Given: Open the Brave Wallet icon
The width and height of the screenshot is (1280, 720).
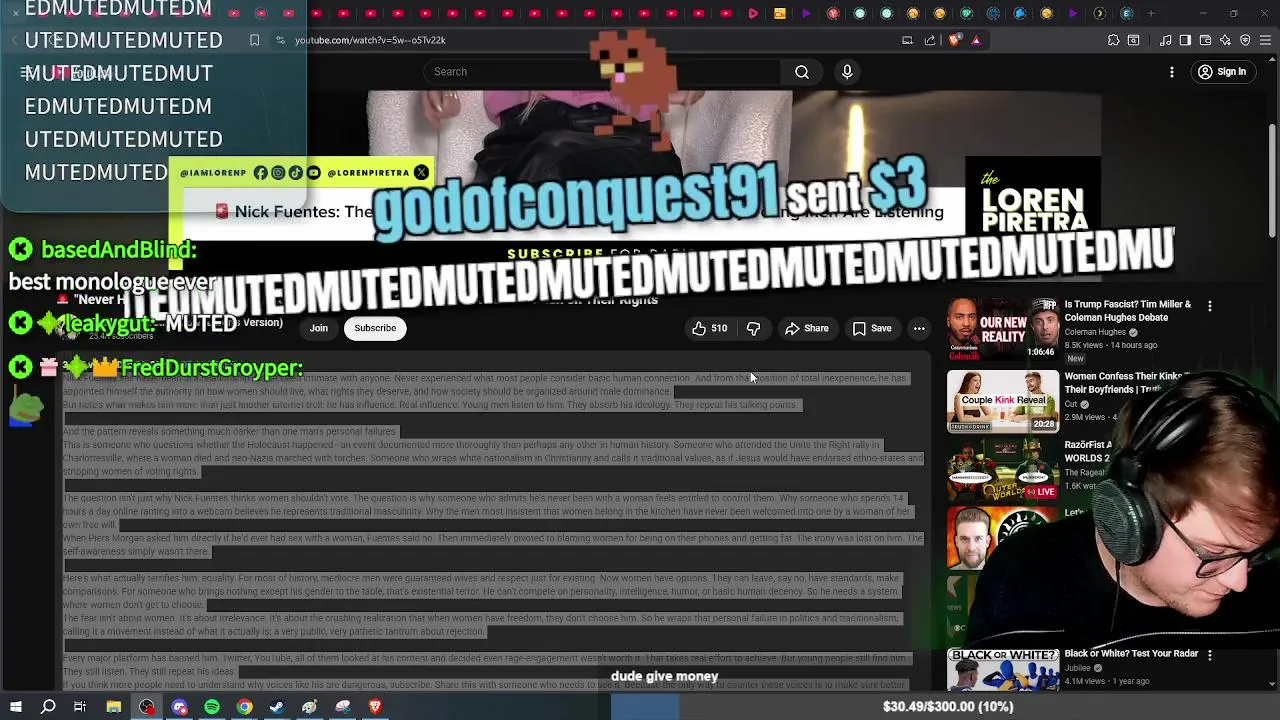Looking at the screenshot, I should tap(1205, 40).
